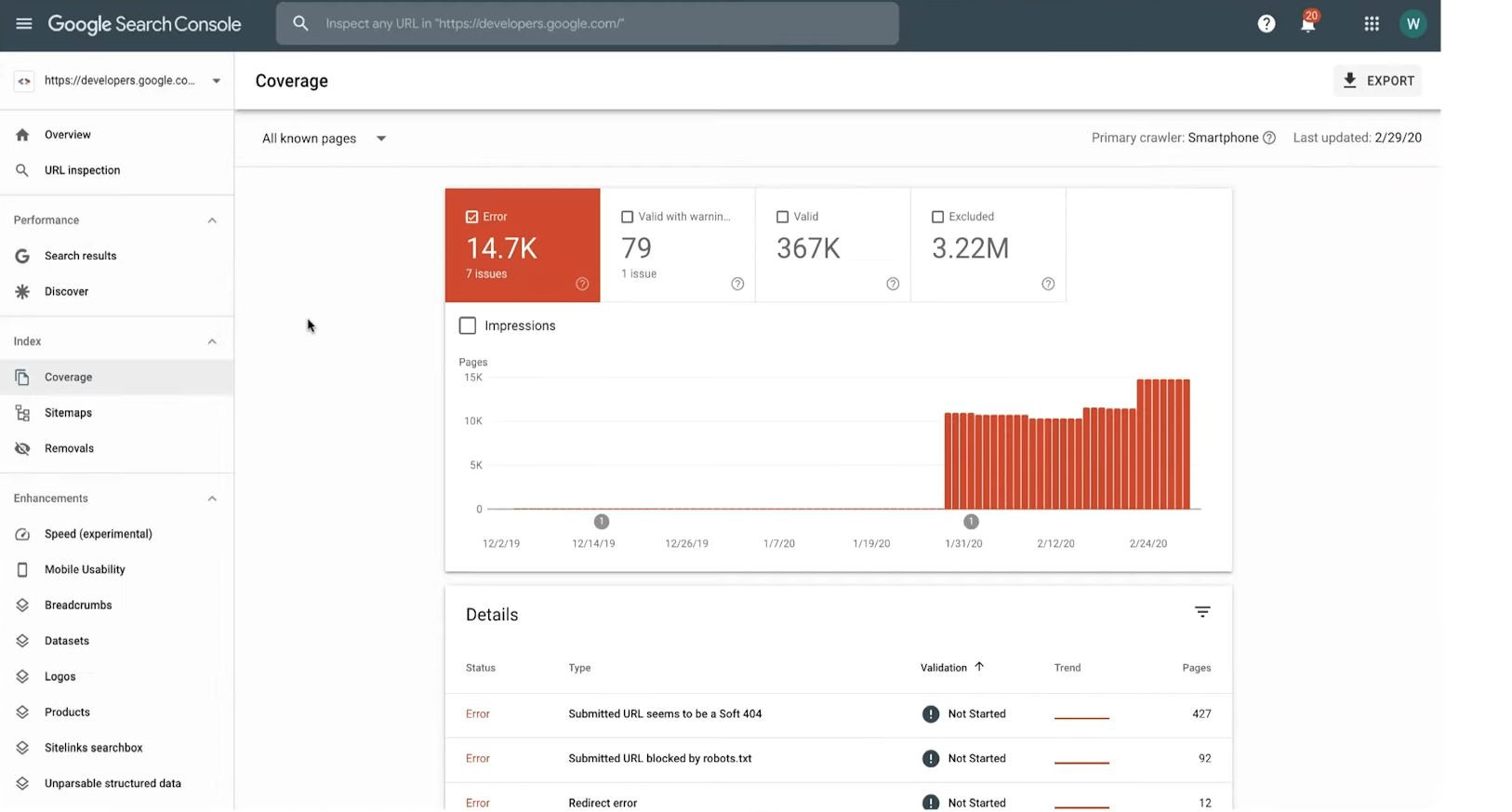
Task: Enable the Impressions checkbox
Action: [468, 326]
